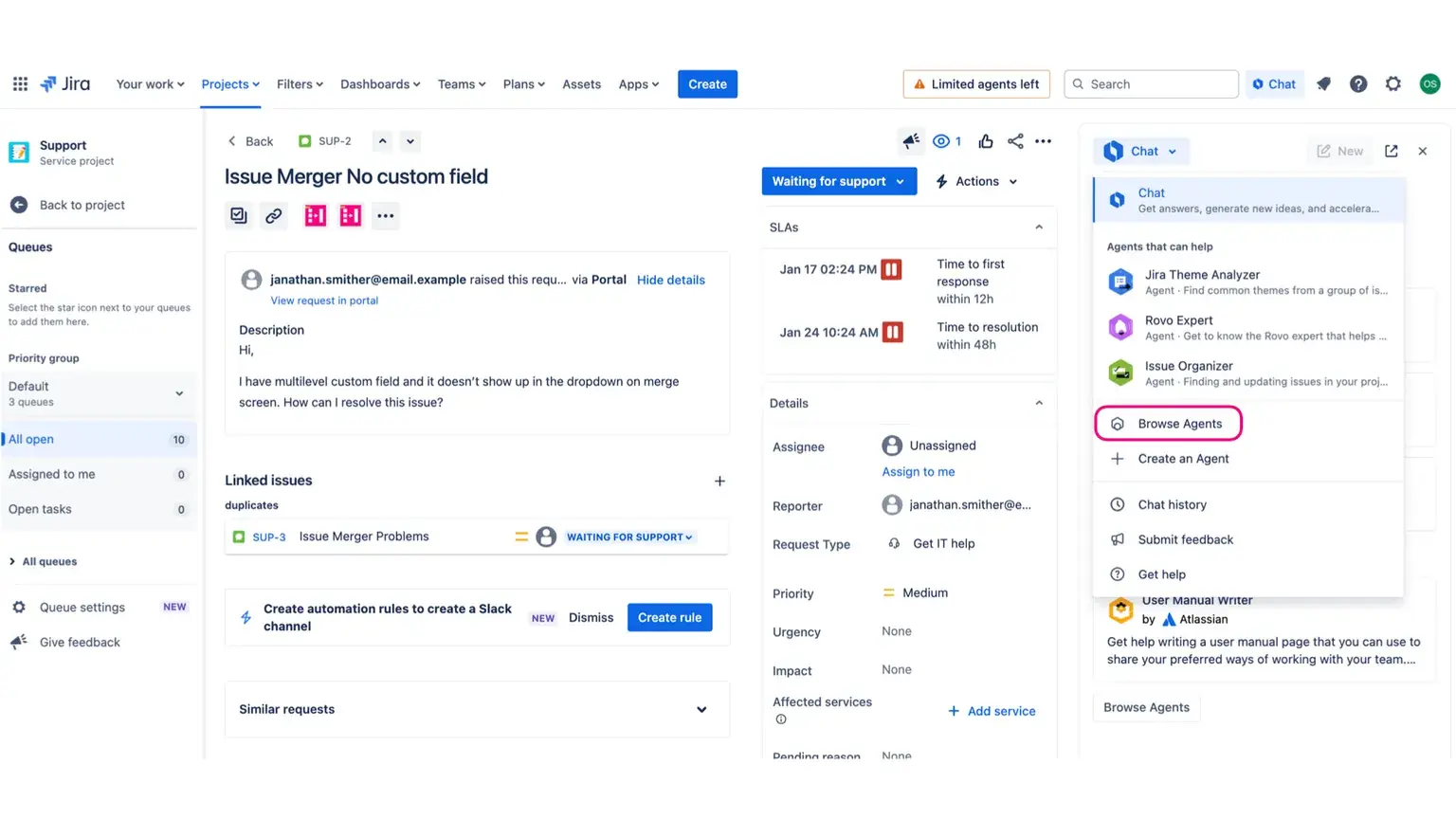This screenshot has height=819, width=1456.
Task: Open chat panel in new window icon
Action: click(x=1391, y=151)
